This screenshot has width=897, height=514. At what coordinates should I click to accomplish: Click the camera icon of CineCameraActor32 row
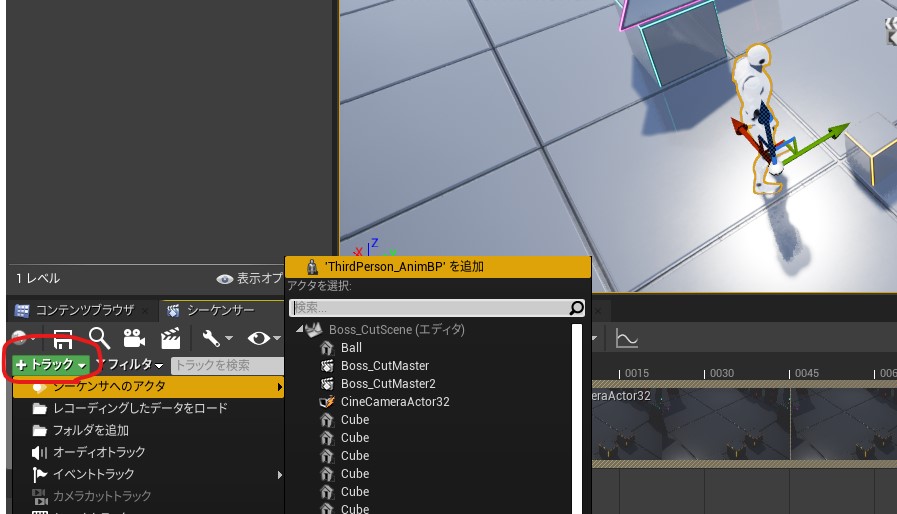coord(327,402)
